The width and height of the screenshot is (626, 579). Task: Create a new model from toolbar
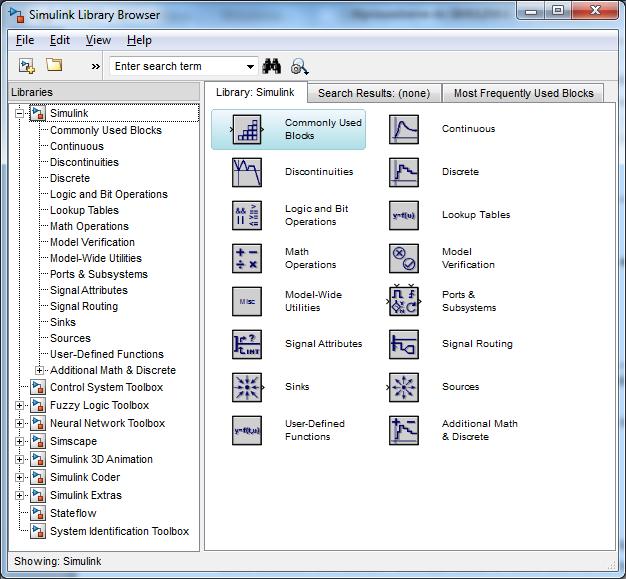click(27, 66)
